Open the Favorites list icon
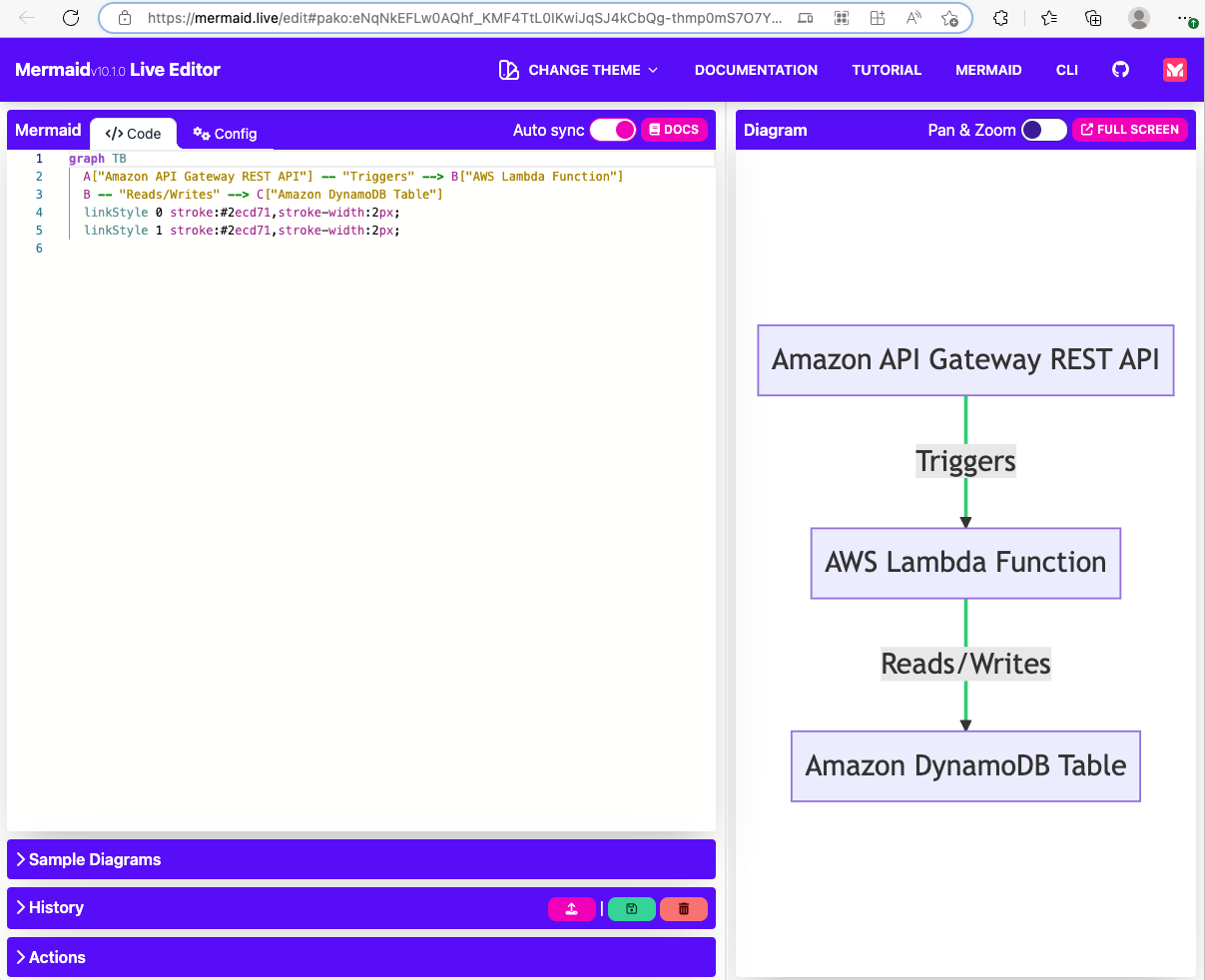 pos(1049,18)
